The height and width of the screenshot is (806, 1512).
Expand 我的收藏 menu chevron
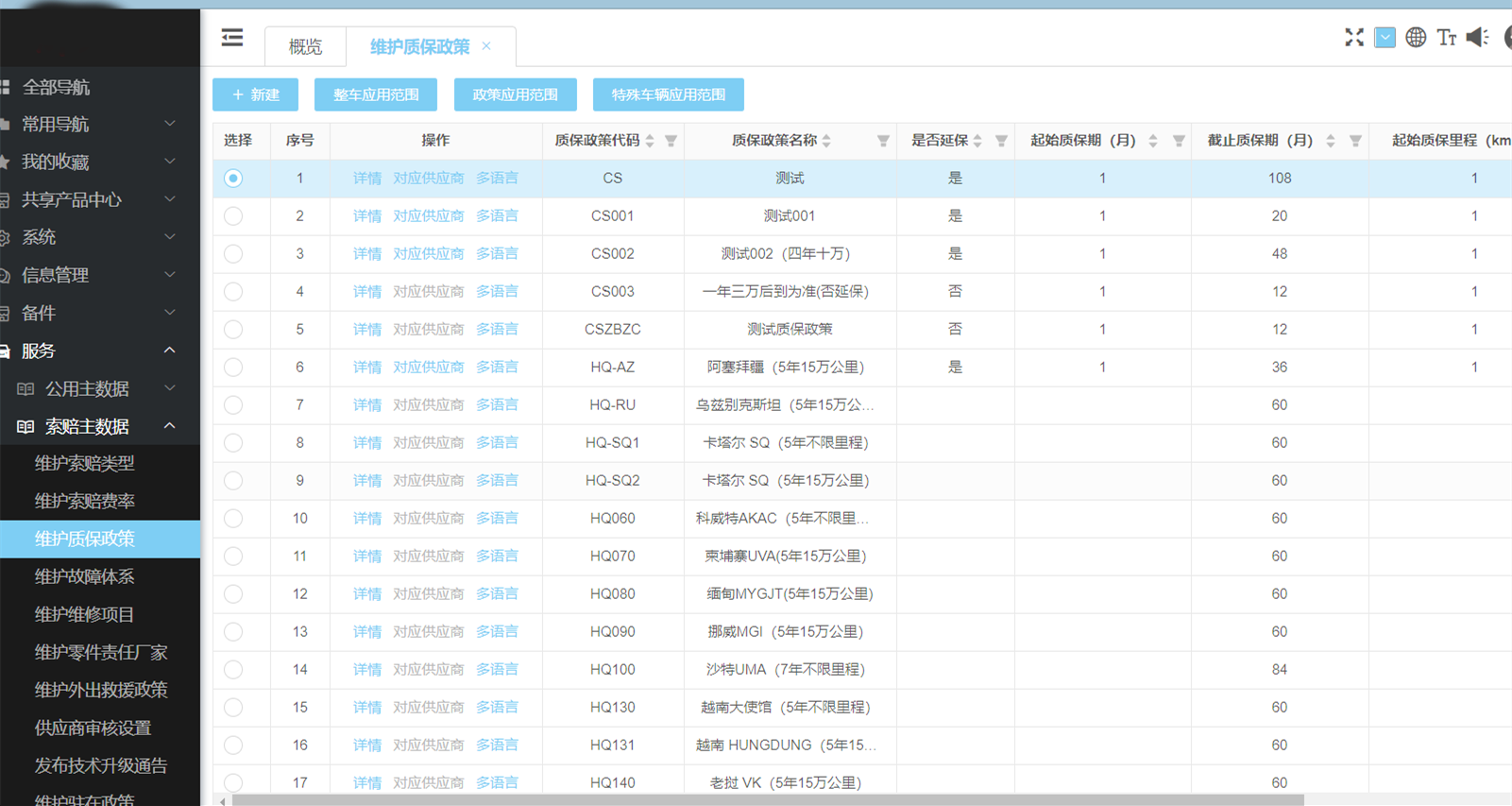point(170,162)
